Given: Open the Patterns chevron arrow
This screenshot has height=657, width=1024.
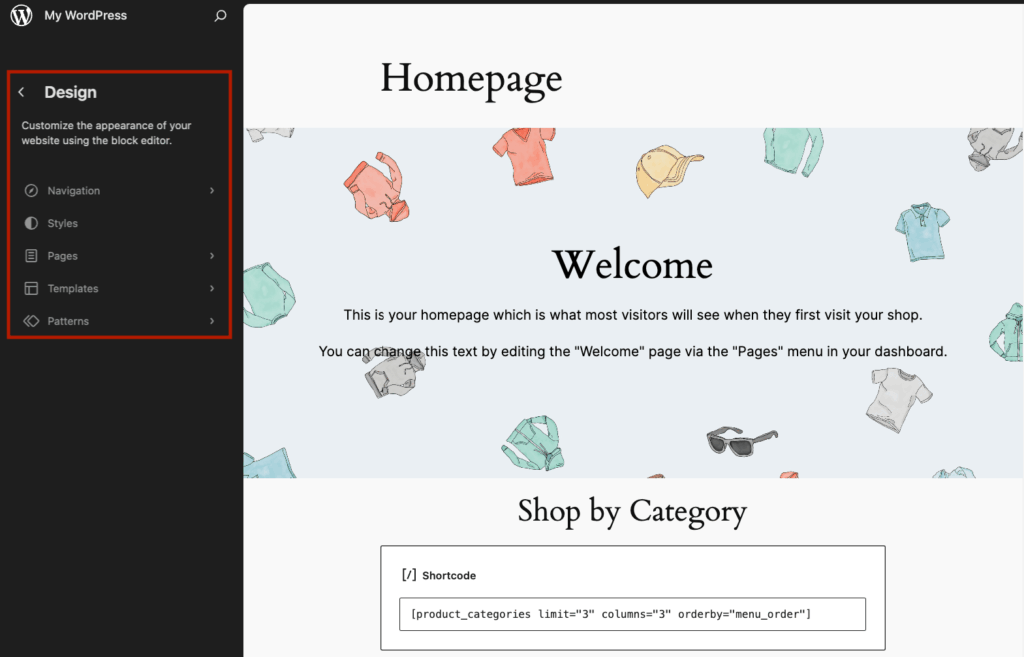Looking at the screenshot, I should [x=211, y=320].
